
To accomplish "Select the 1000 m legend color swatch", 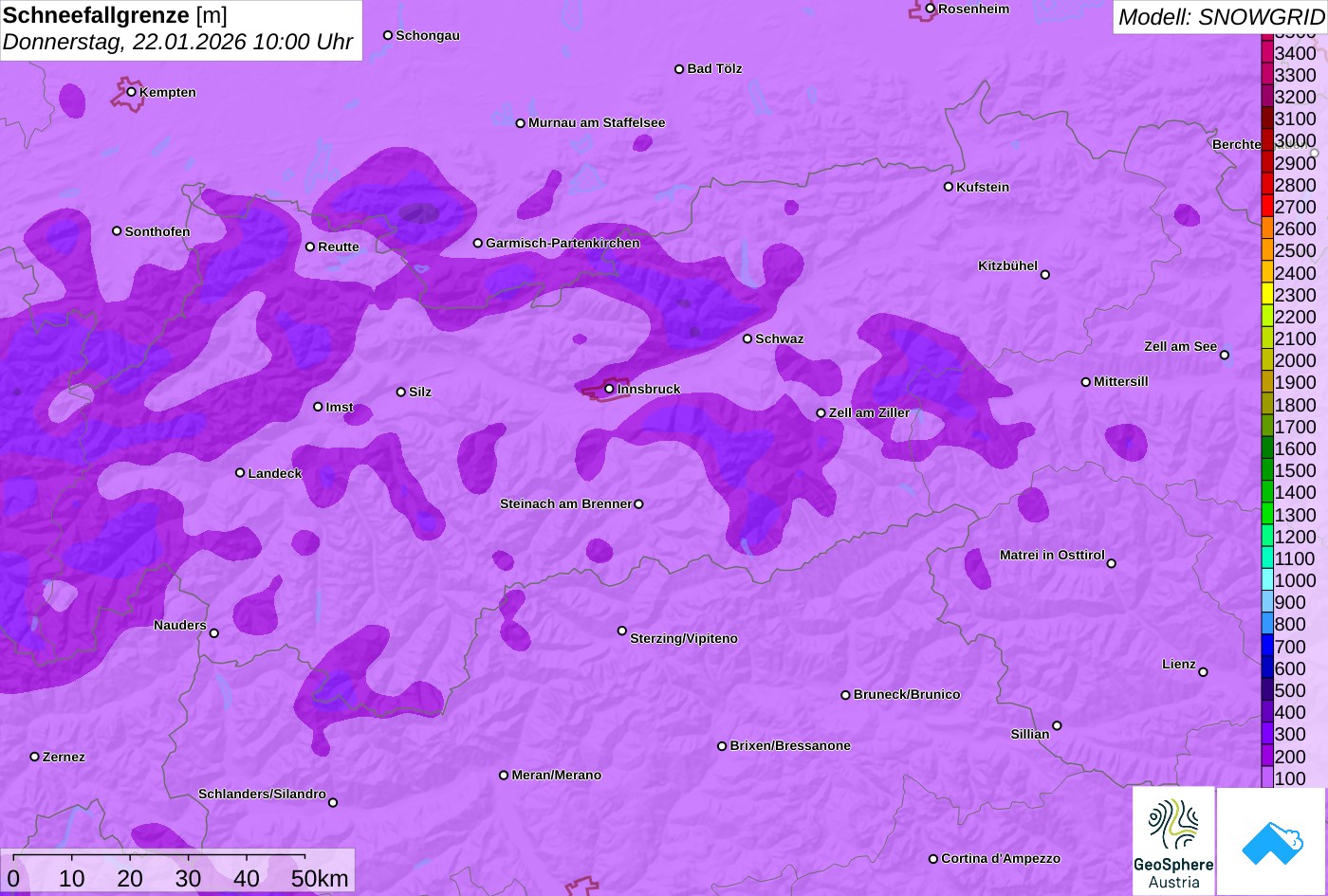I will [1267, 580].
